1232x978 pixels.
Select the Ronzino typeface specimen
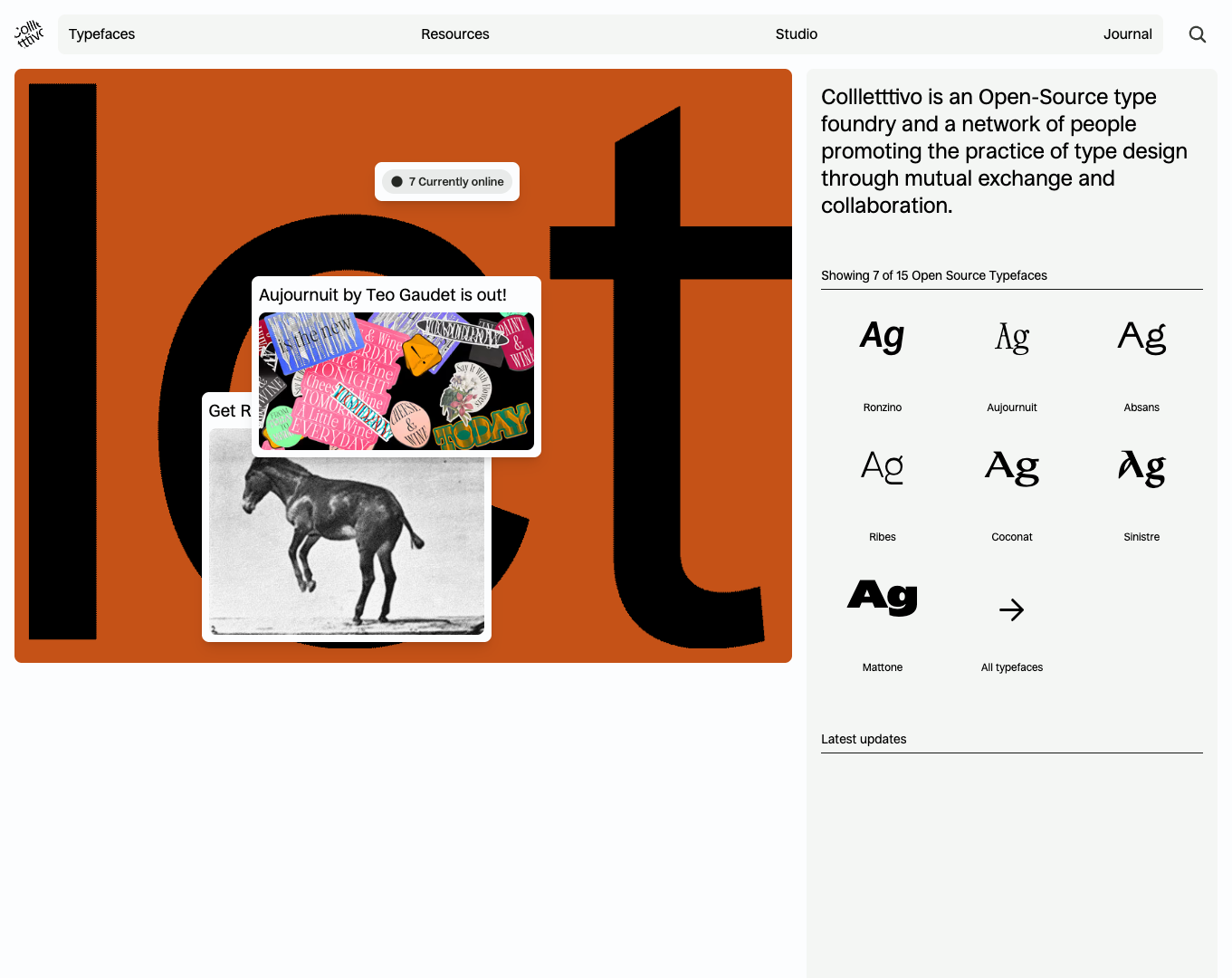882,358
